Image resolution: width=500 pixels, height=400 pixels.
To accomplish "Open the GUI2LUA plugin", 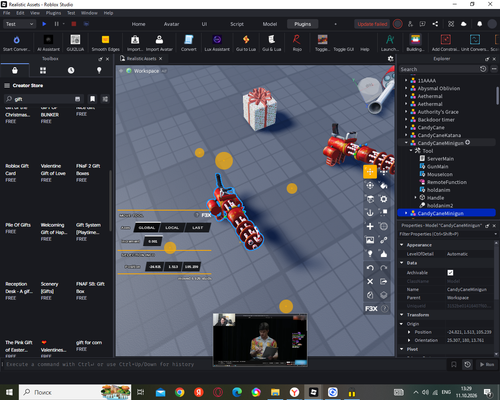I will 75,43.
